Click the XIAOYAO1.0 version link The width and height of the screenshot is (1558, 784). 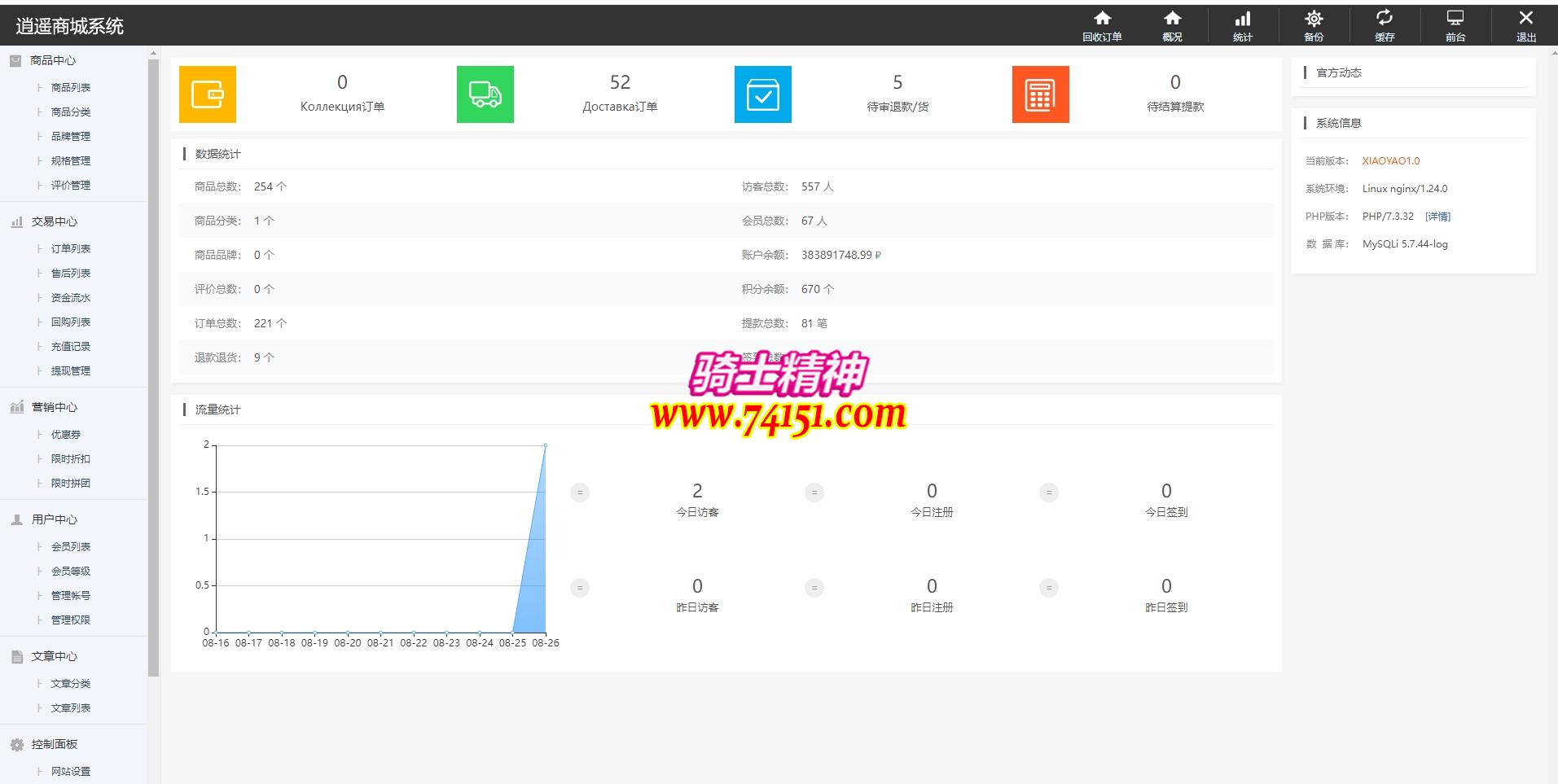[x=1390, y=161]
